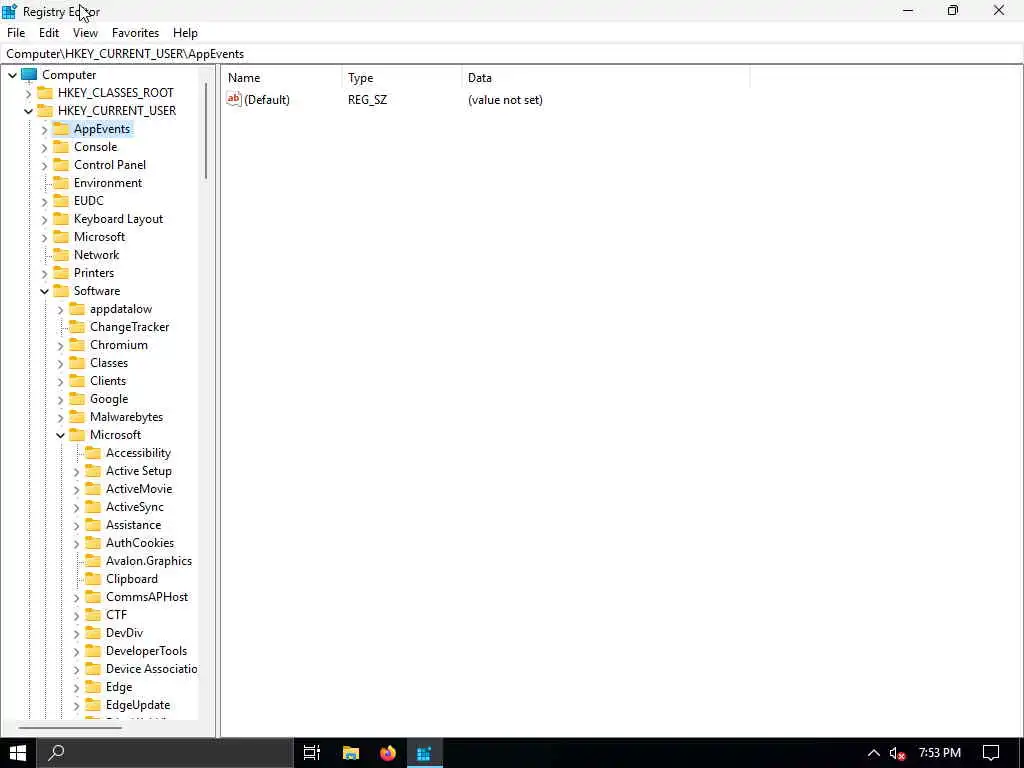Expand HKEY_CLASSES_ROOT hive
Viewport: 1024px width, 768px height.
(28, 93)
